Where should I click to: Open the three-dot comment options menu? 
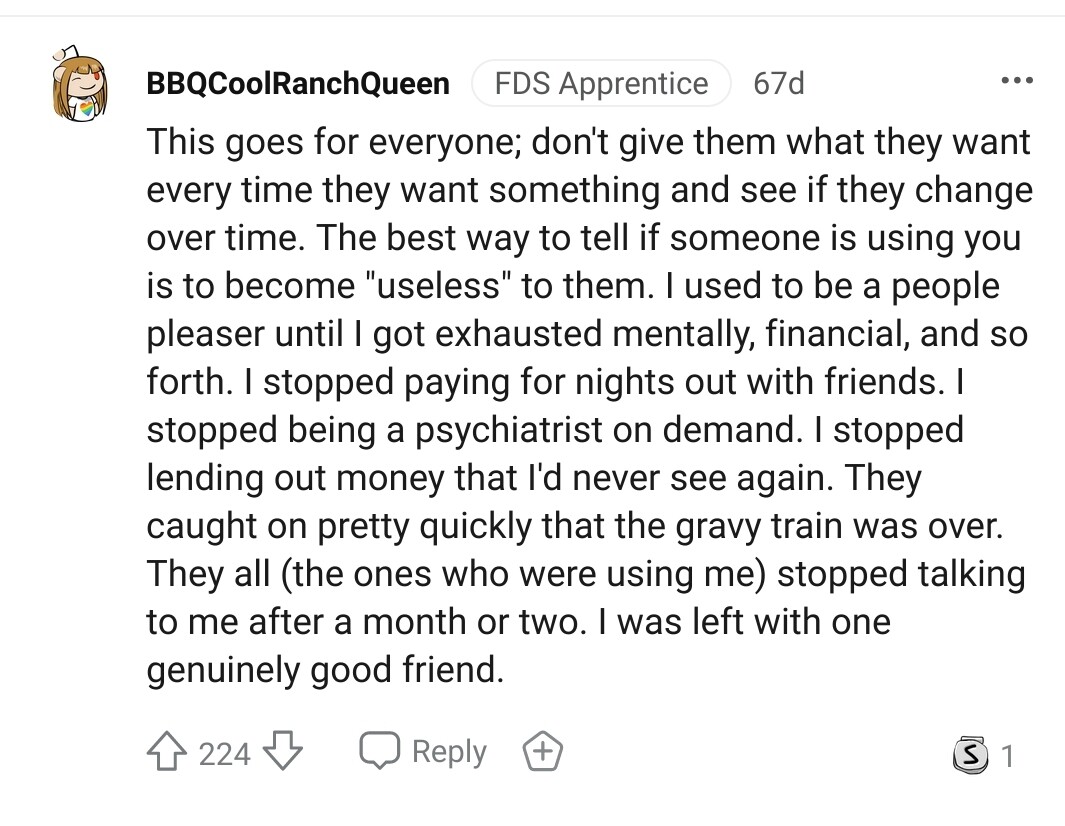click(x=1015, y=81)
